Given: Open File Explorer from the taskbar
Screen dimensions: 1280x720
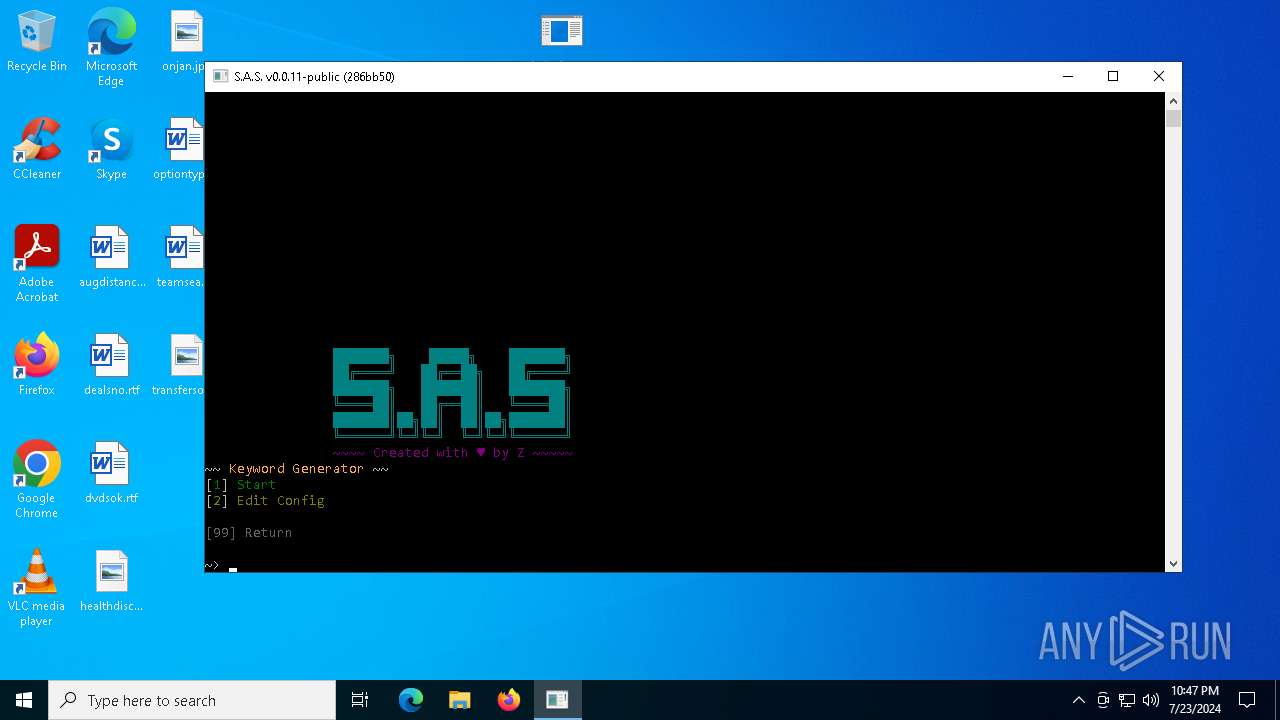Looking at the screenshot, I should pyautogui.click(x=460, y=700).
